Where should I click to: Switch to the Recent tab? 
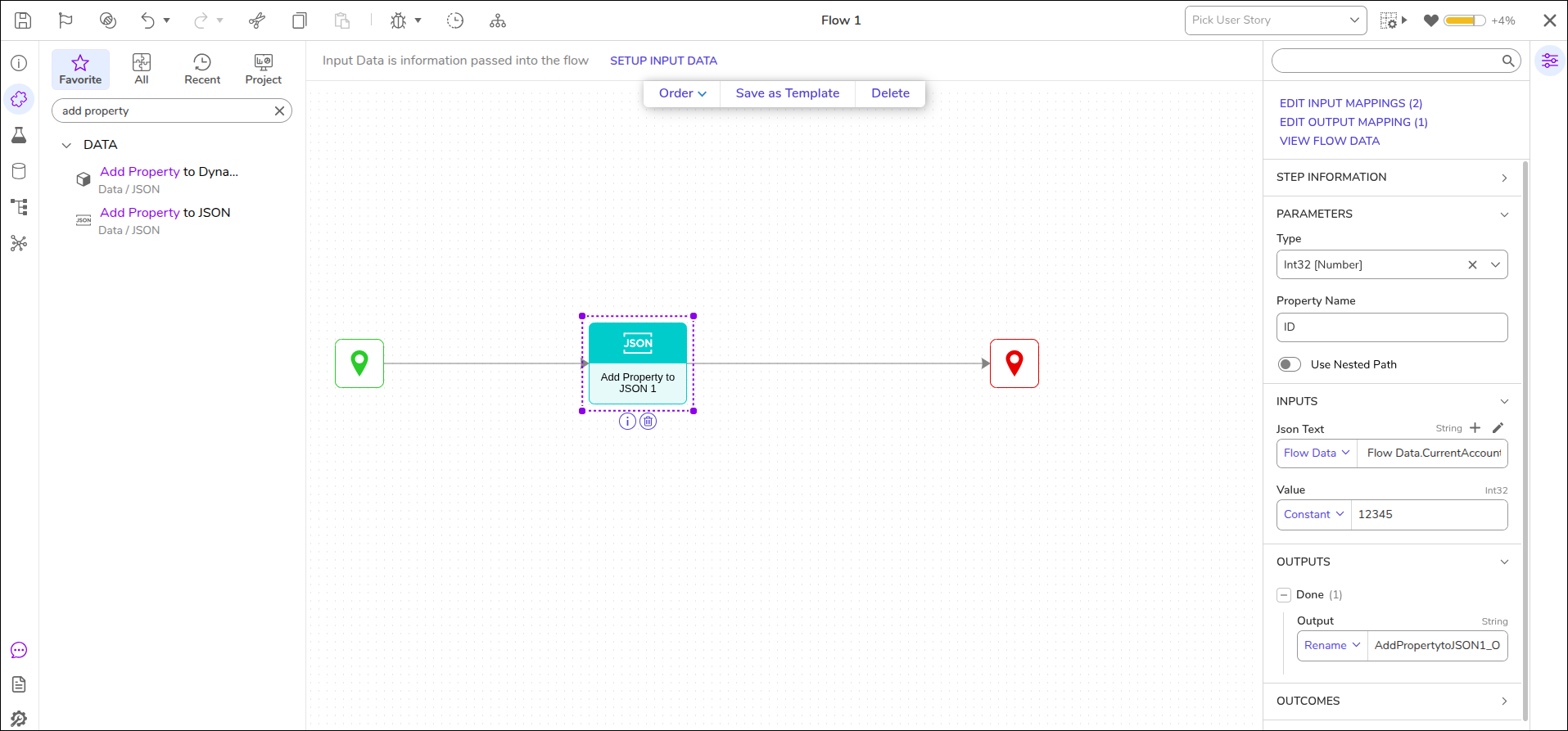point(202,70)
